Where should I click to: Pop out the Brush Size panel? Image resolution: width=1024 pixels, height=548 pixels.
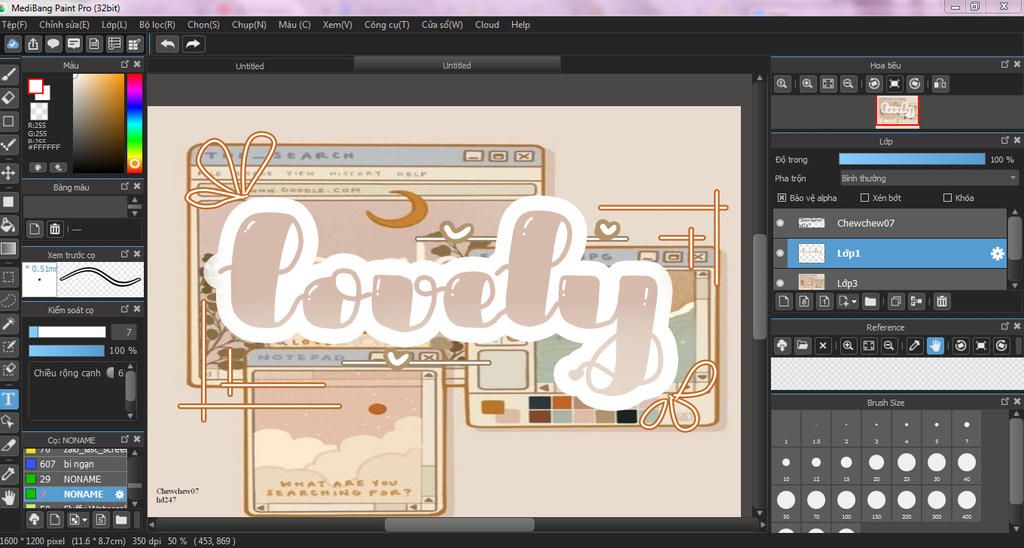coord(1005,402)
